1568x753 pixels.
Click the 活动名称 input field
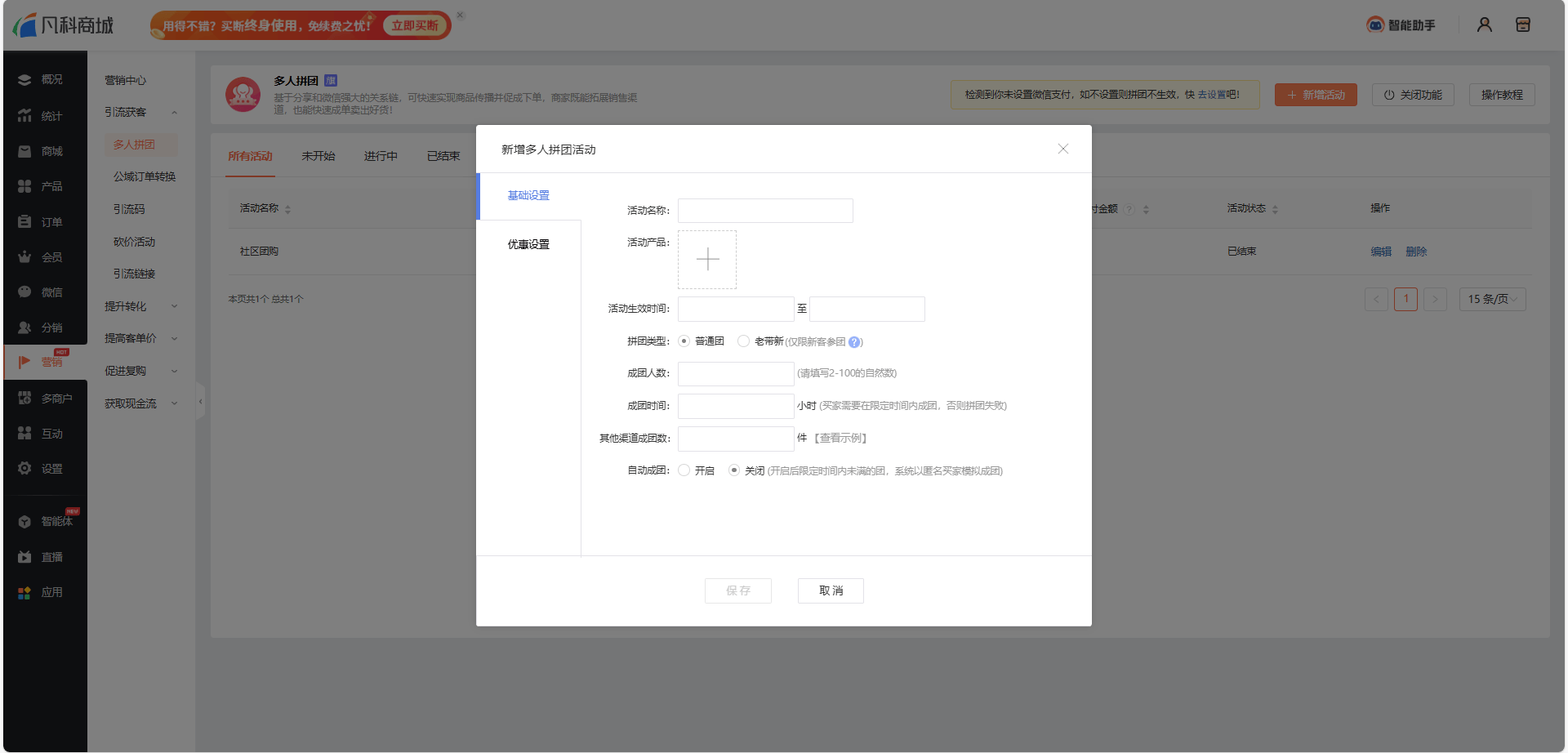[765, 211]
